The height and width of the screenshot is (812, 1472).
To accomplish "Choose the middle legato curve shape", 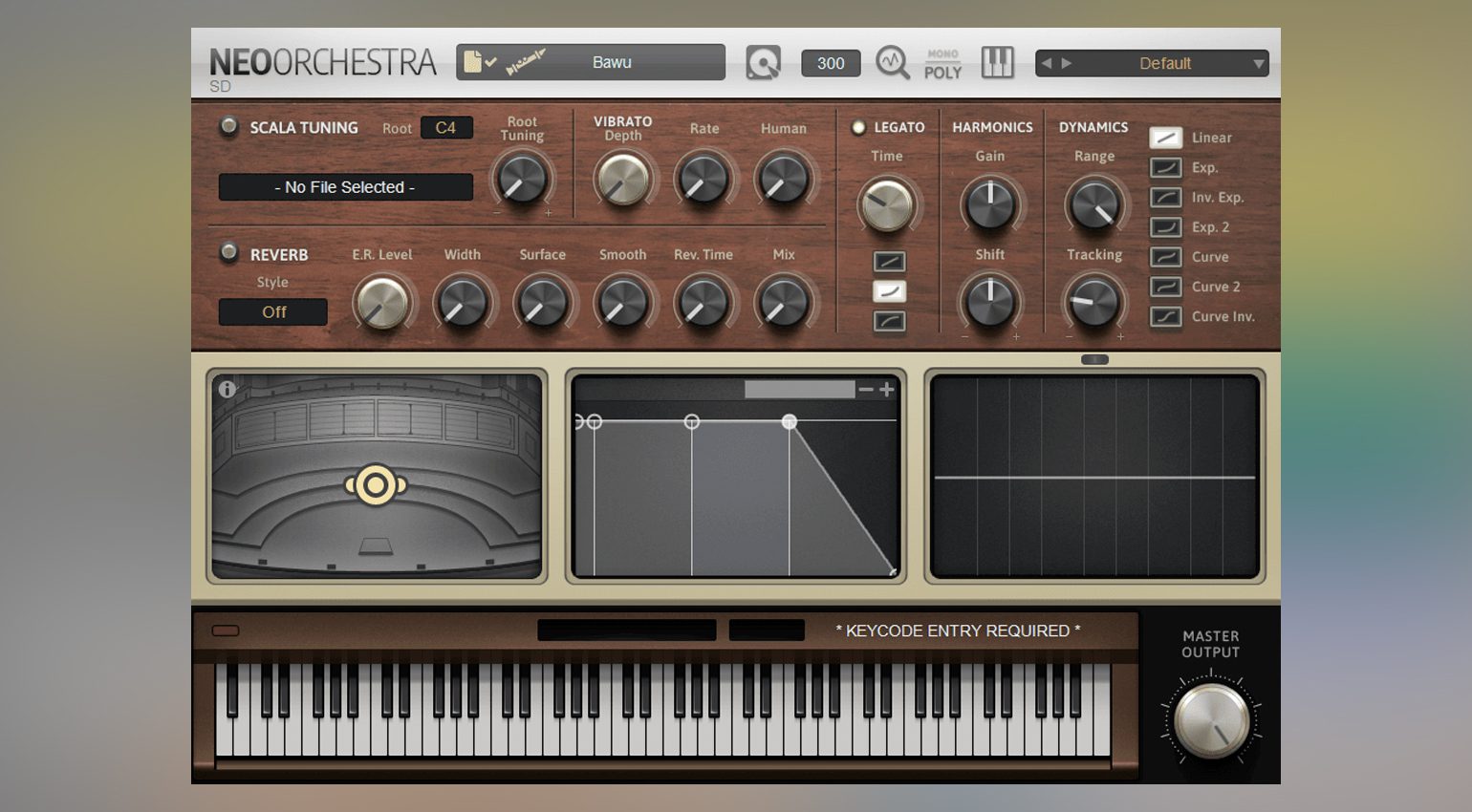I will 889,290.
